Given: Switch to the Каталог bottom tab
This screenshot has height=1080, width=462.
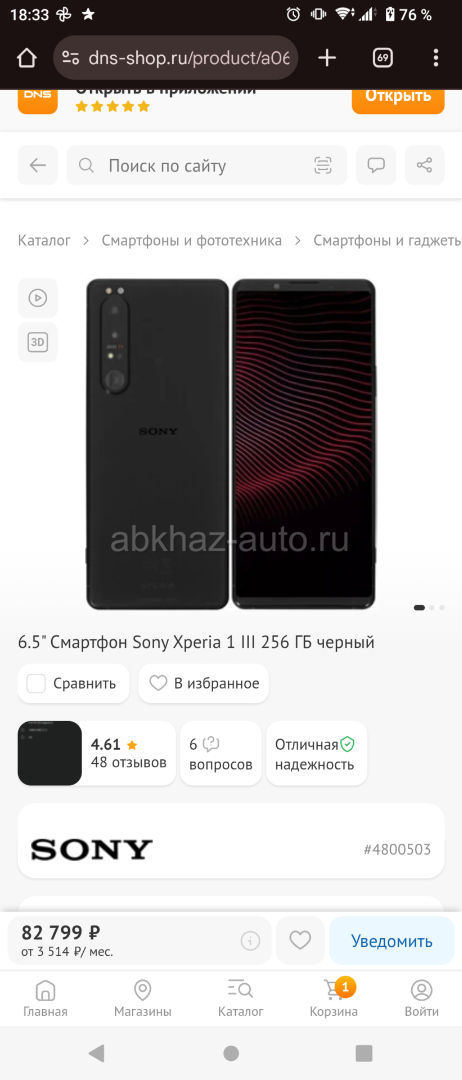Looking at the screenshot, I should [240, 999].
